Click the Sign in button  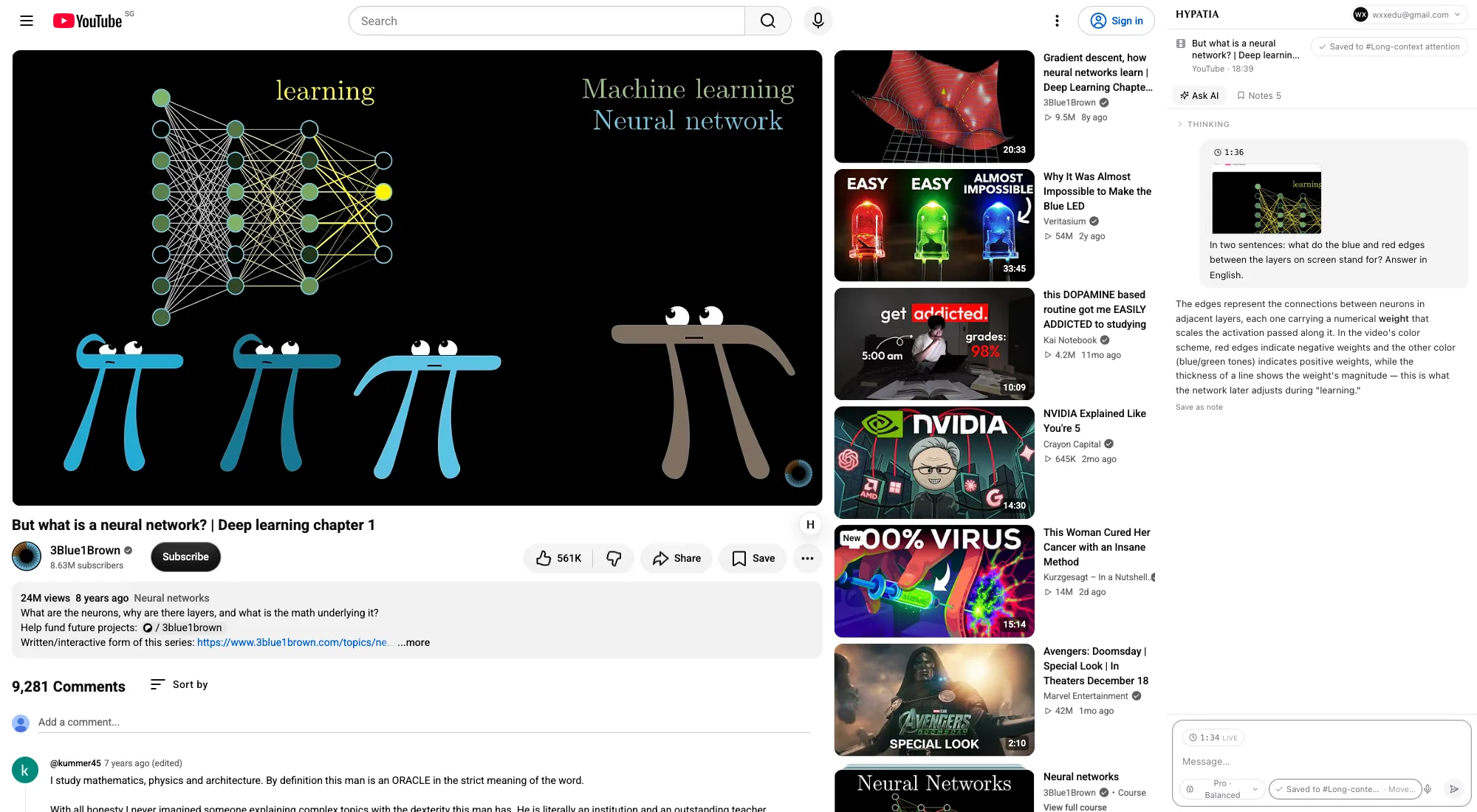[x=1117, y=21]
